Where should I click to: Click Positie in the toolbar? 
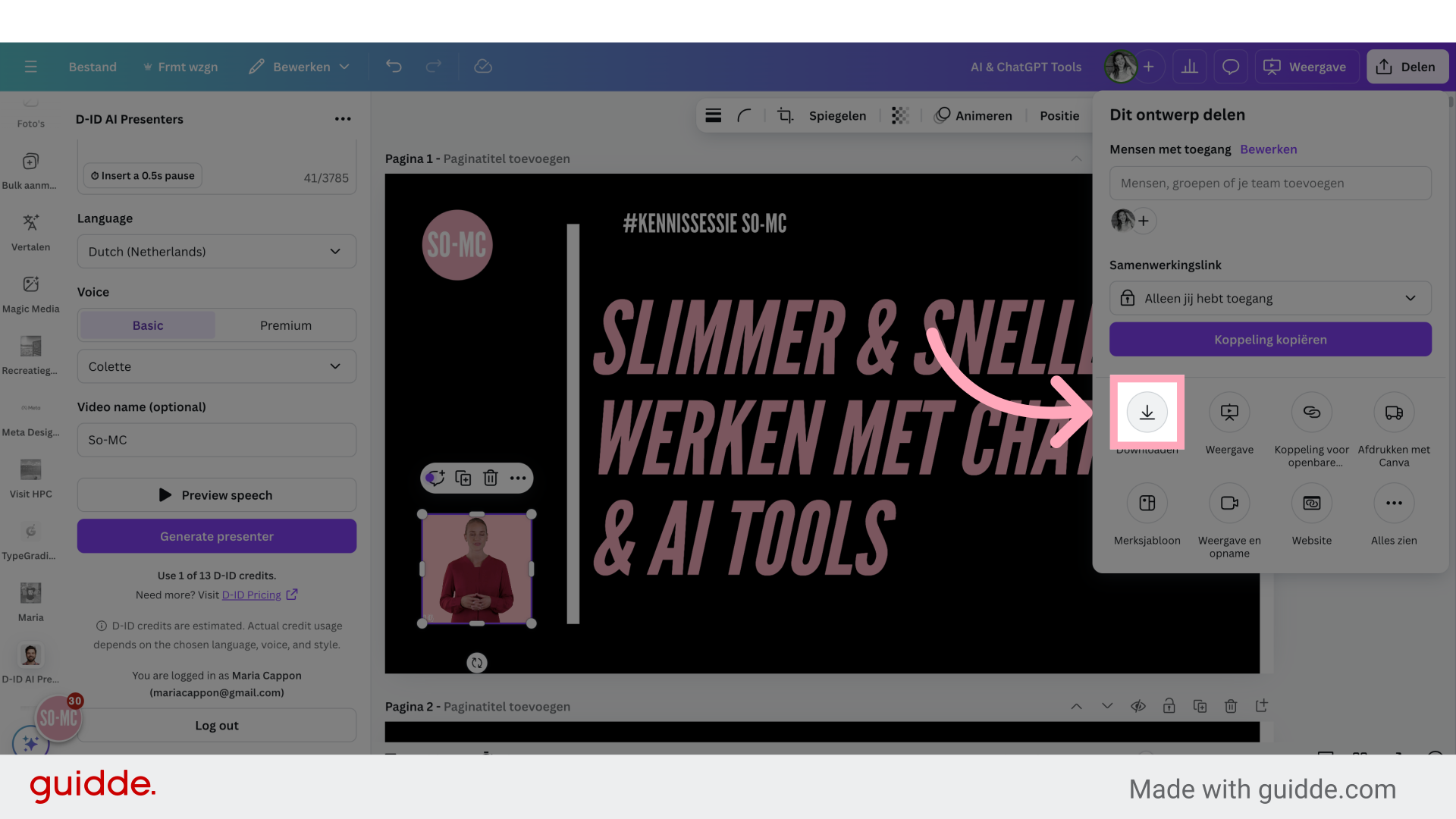coord(1059,116)
